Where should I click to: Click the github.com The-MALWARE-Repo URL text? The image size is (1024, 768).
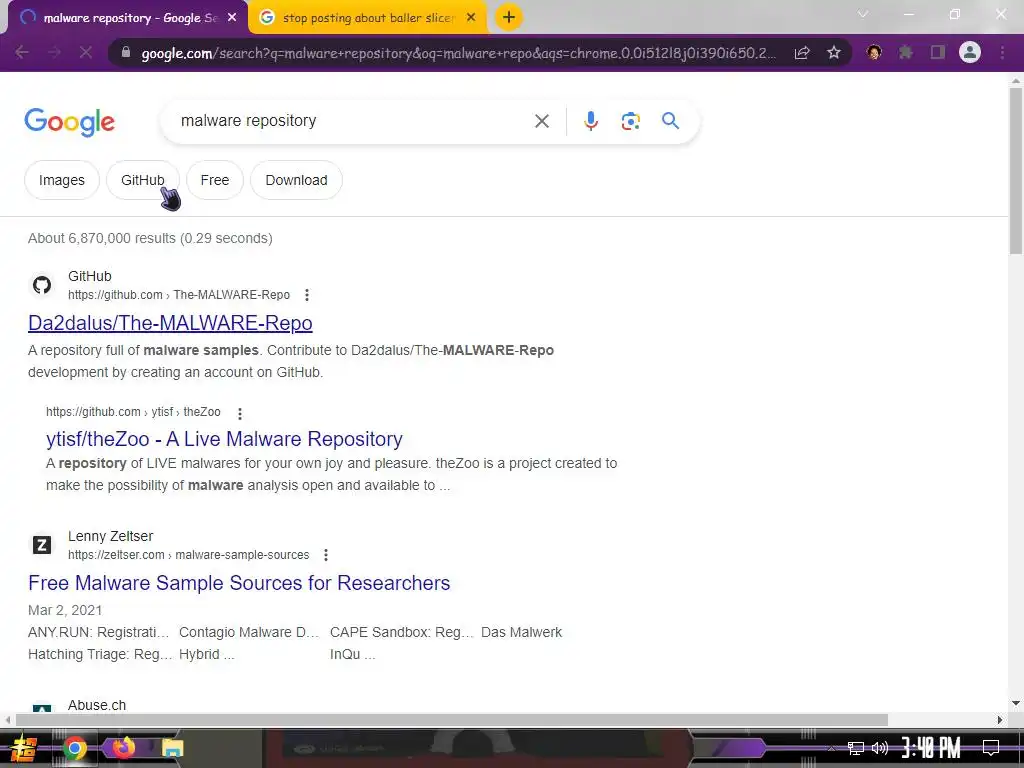click(x=179, y=295)
